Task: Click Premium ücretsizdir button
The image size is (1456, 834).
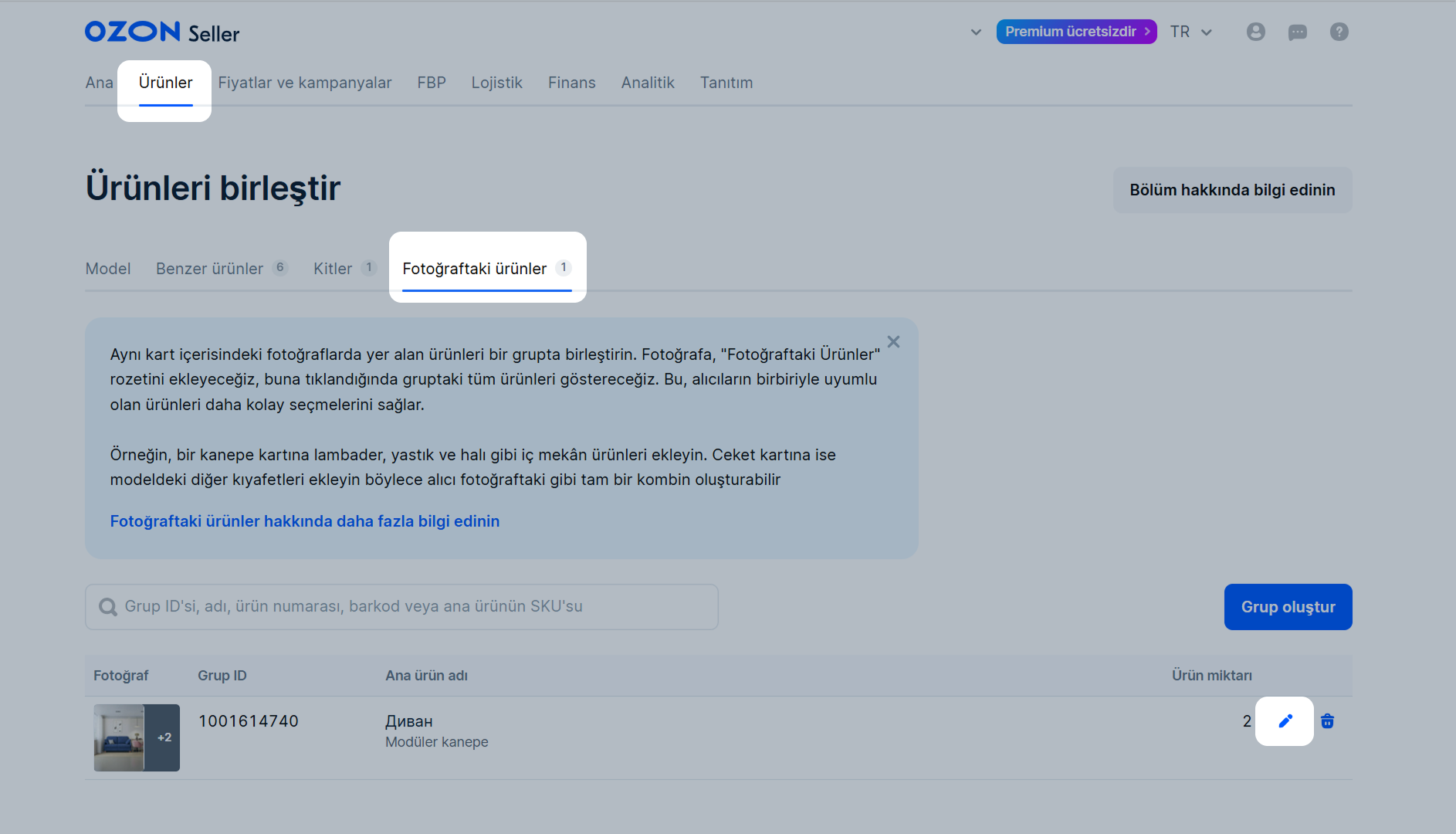Action: [1076, 32]
